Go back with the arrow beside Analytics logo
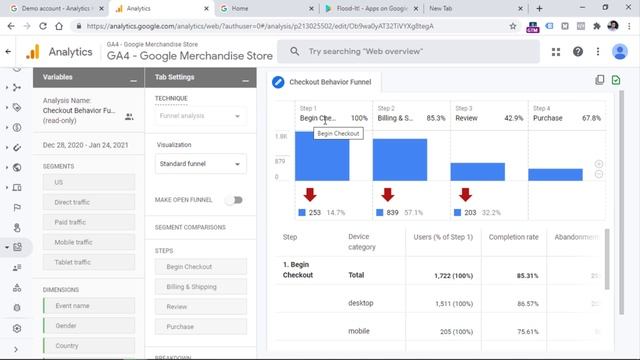640x360 pixels. coord(8,52)
